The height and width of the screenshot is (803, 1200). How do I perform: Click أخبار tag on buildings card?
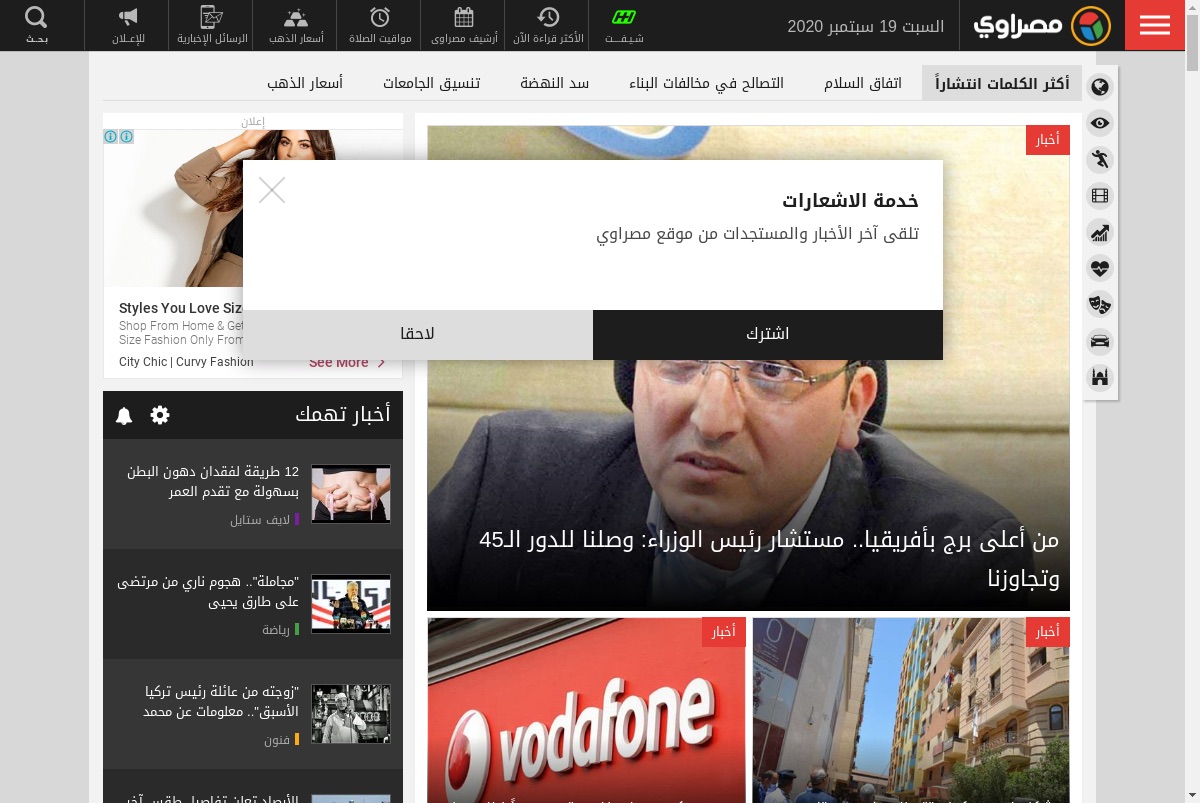(1048, 632)
